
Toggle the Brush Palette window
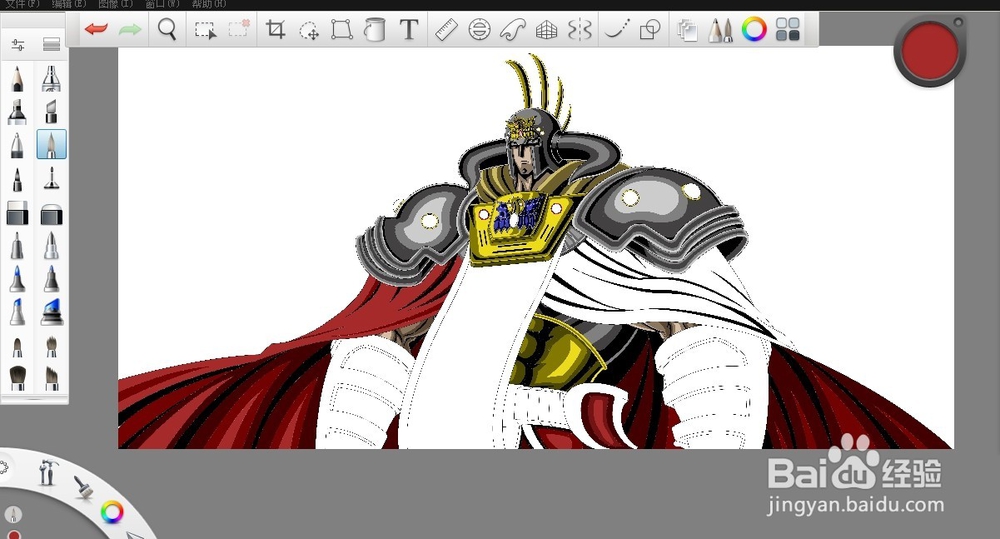[x=720, y=30]
